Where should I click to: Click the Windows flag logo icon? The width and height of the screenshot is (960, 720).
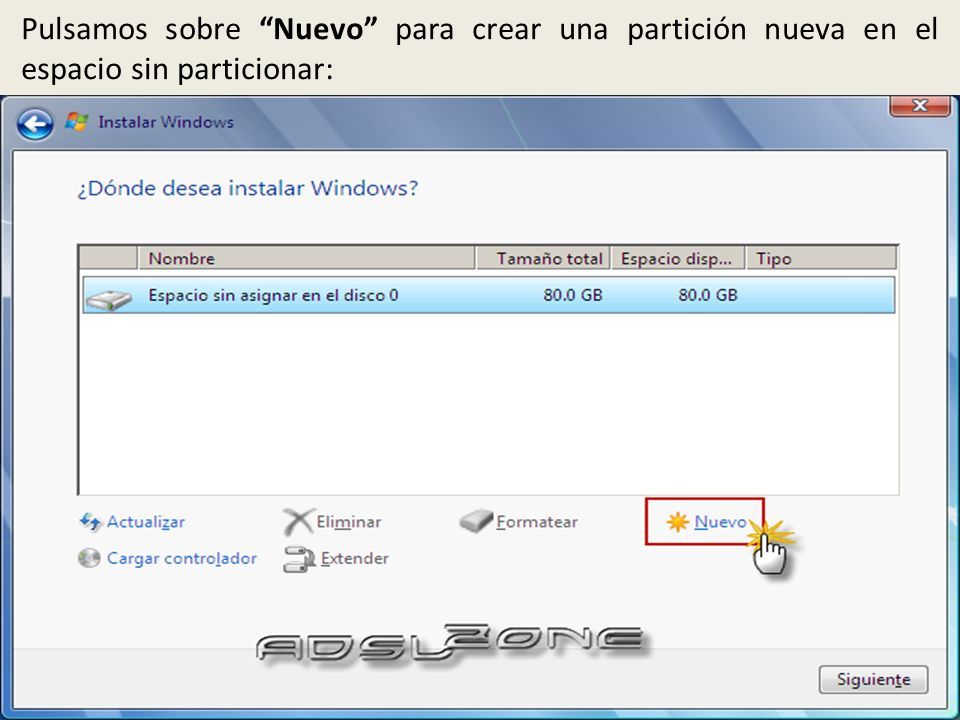coord(77,121)
